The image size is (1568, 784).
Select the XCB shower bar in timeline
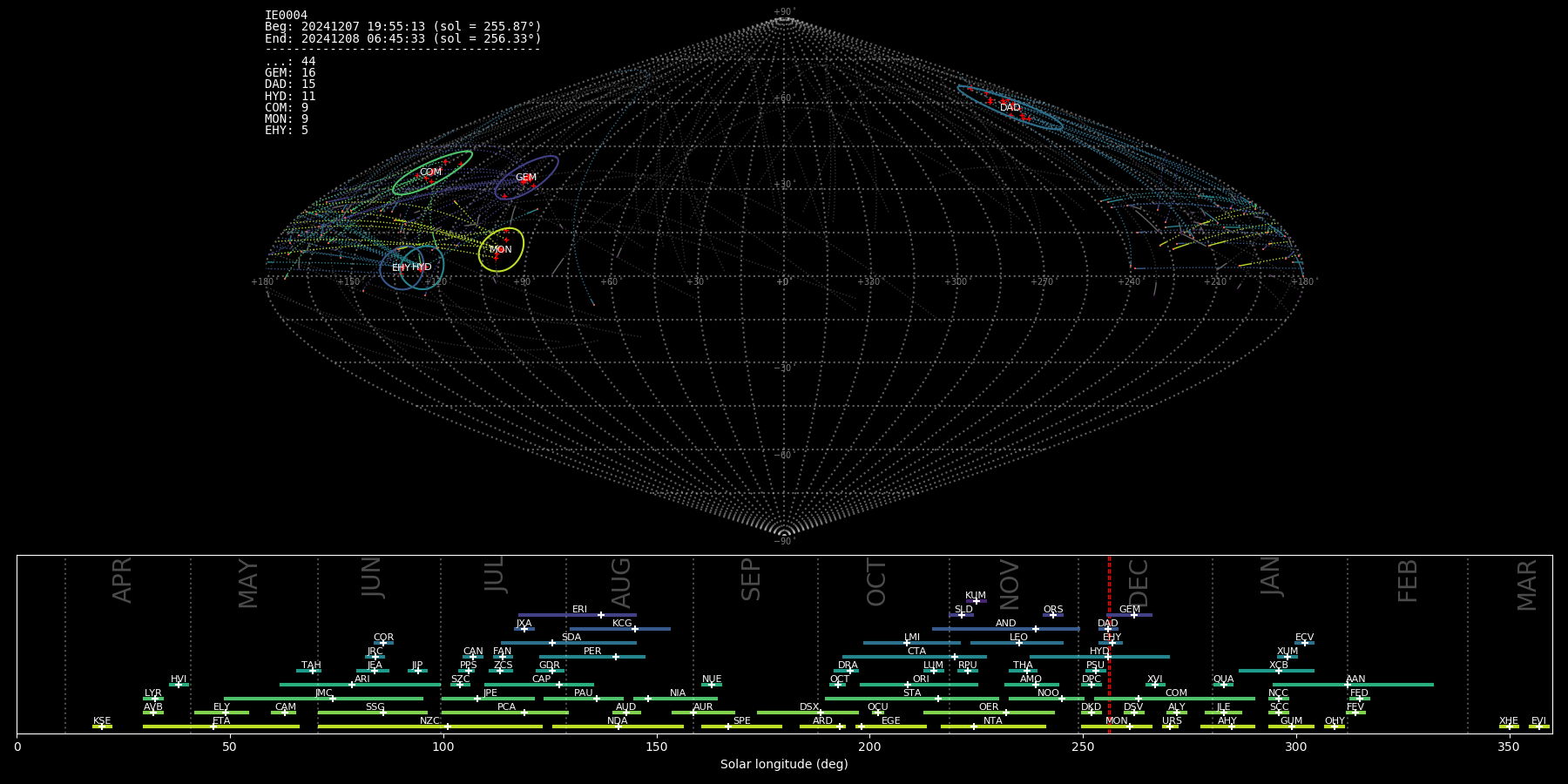pyautogui.click(x=1276, y=671)
